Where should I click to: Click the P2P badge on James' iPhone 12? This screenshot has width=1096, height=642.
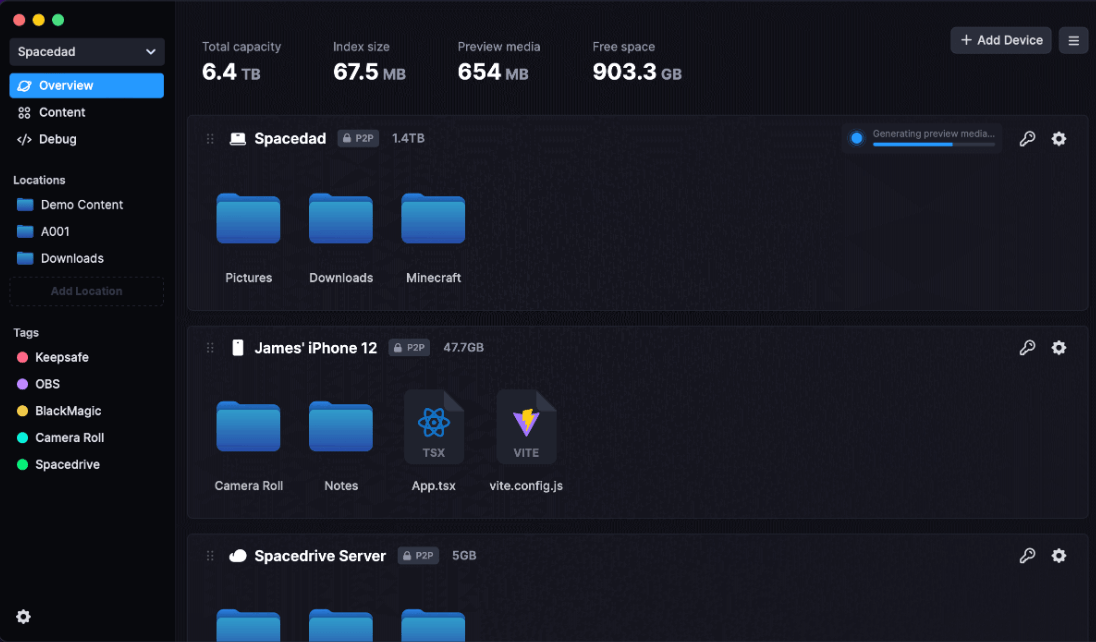(410, 348)
